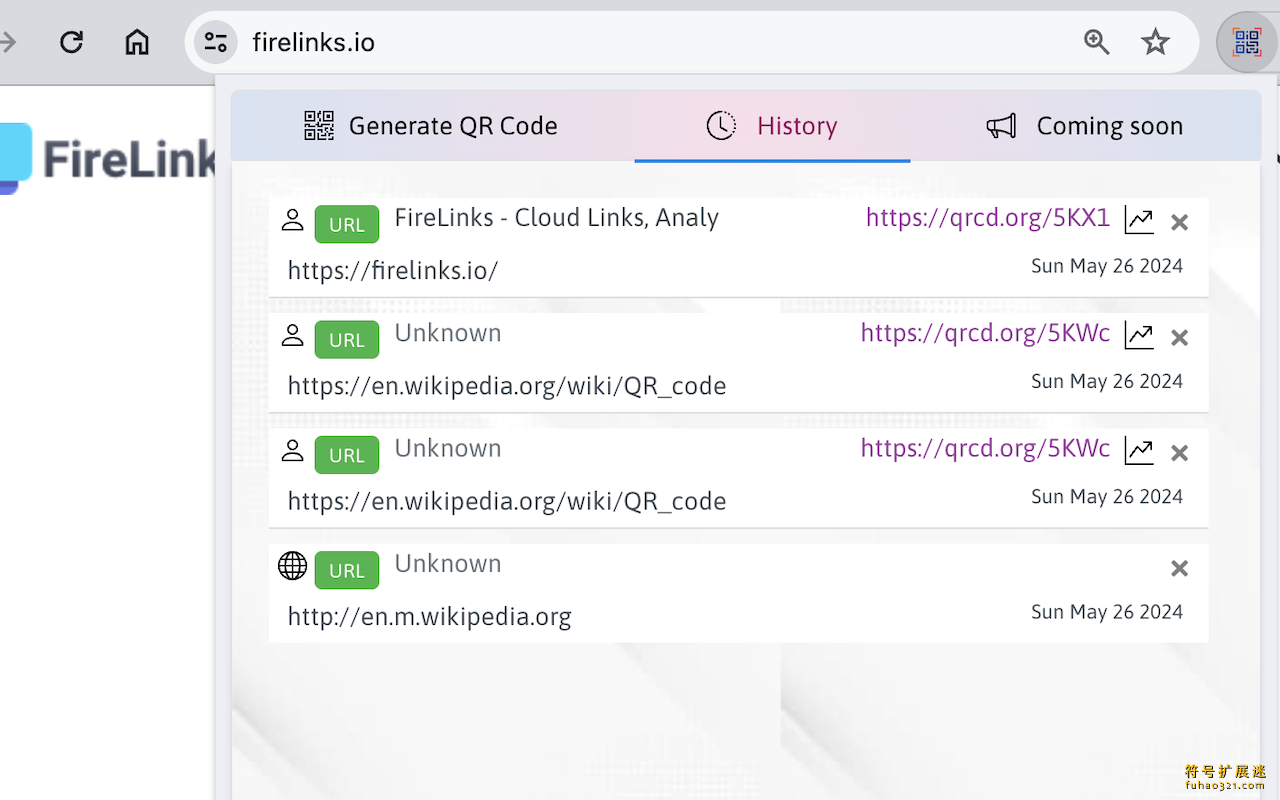
Task: Click the zoom magnifier icon in address bar
Action: (1097, 42)
